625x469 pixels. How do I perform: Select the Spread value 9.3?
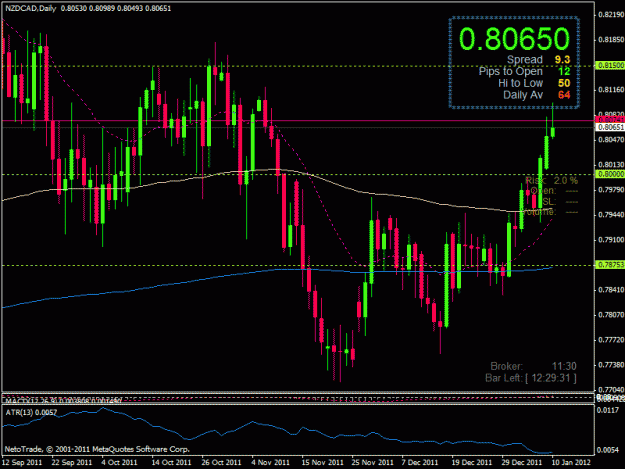coord(562,60)
